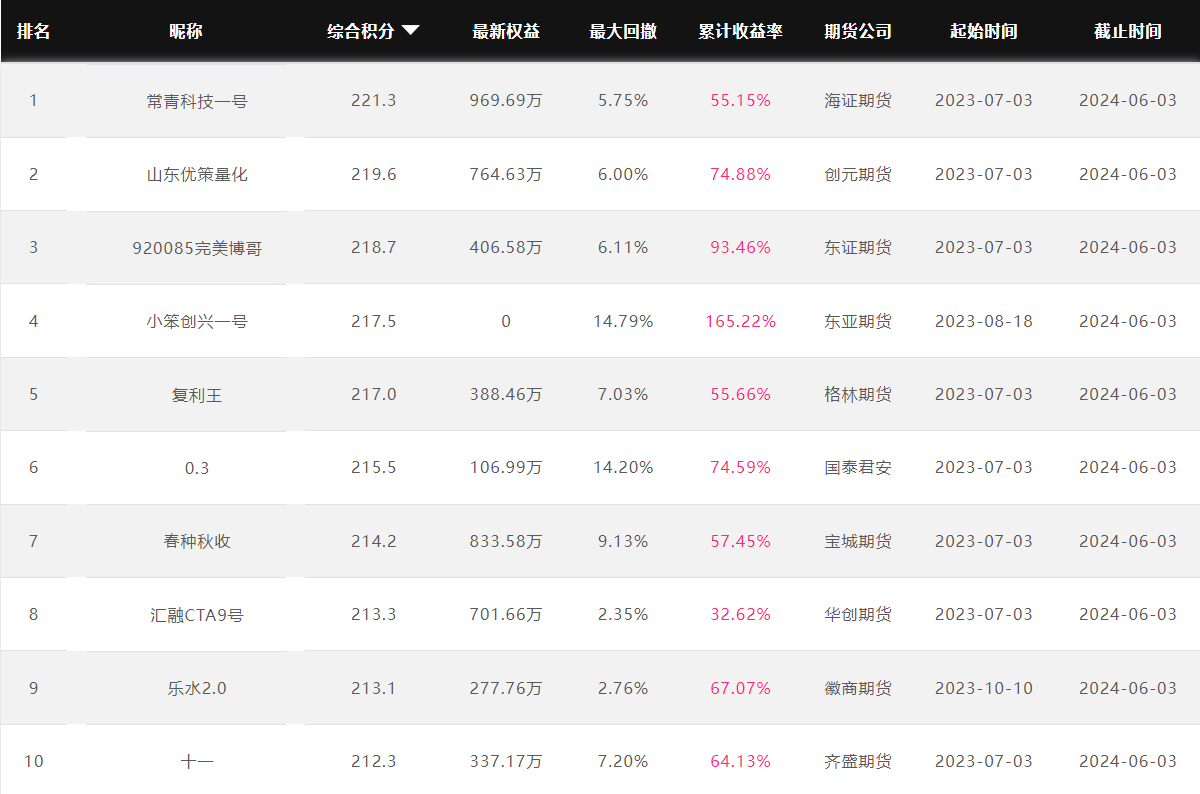Select score 219.6
This screenshot has height=794, width=1200.
[x=374, y=174]
